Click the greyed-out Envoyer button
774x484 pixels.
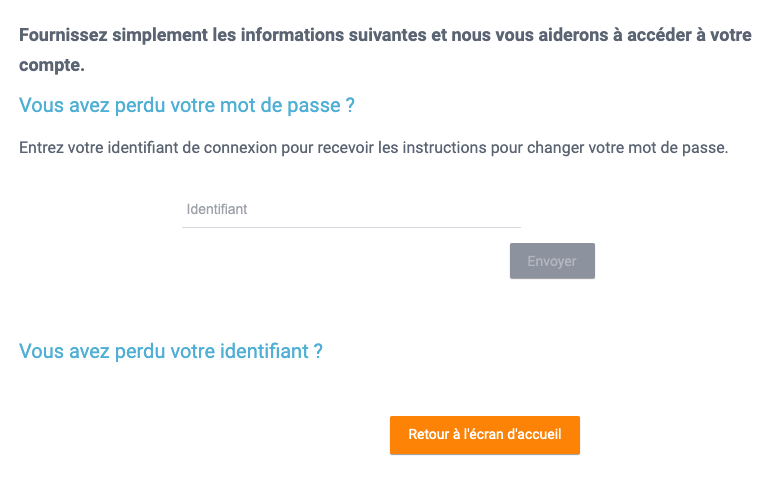[552, 261]
